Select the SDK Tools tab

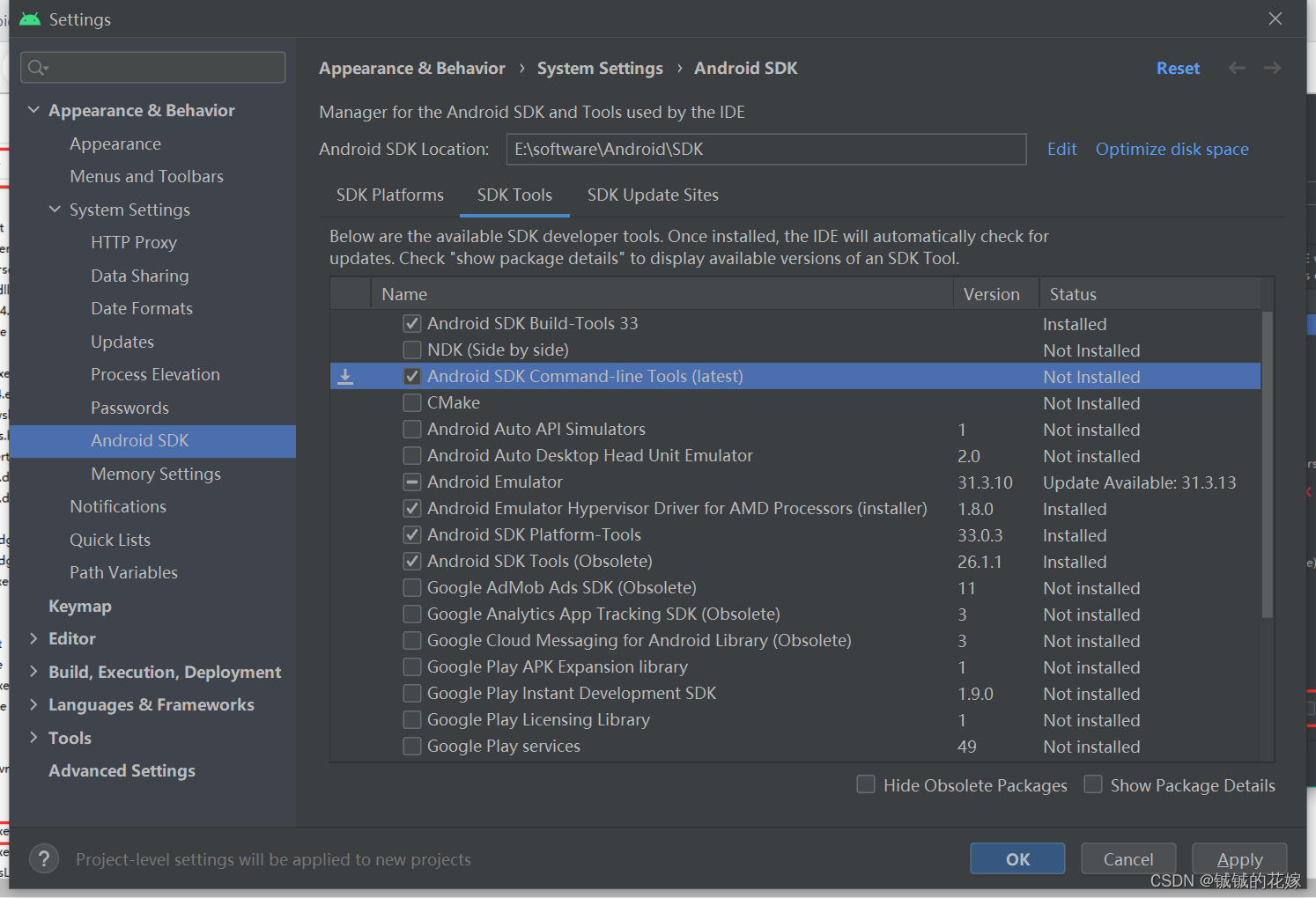[x=514, y=195]
